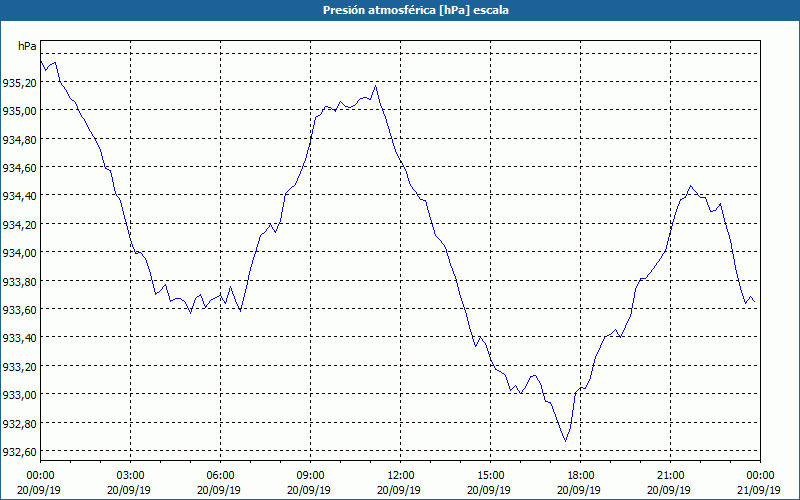Viewport: 800px width, 500px height.
Task: Click the 21:00 time axis label
Action: (670, 476)
